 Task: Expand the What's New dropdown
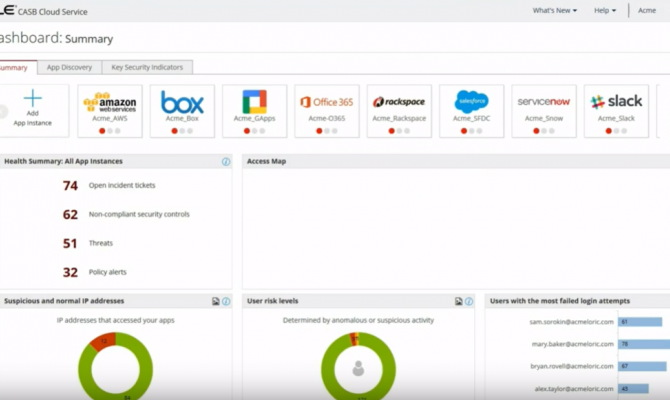555,11
